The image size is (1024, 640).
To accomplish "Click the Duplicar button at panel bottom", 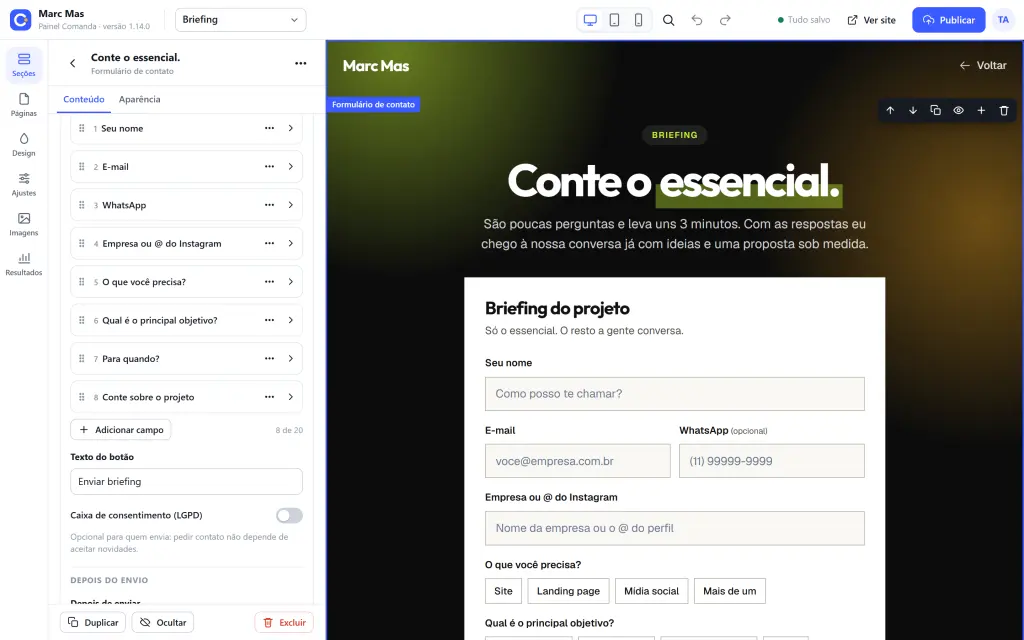I will (93, 622).
